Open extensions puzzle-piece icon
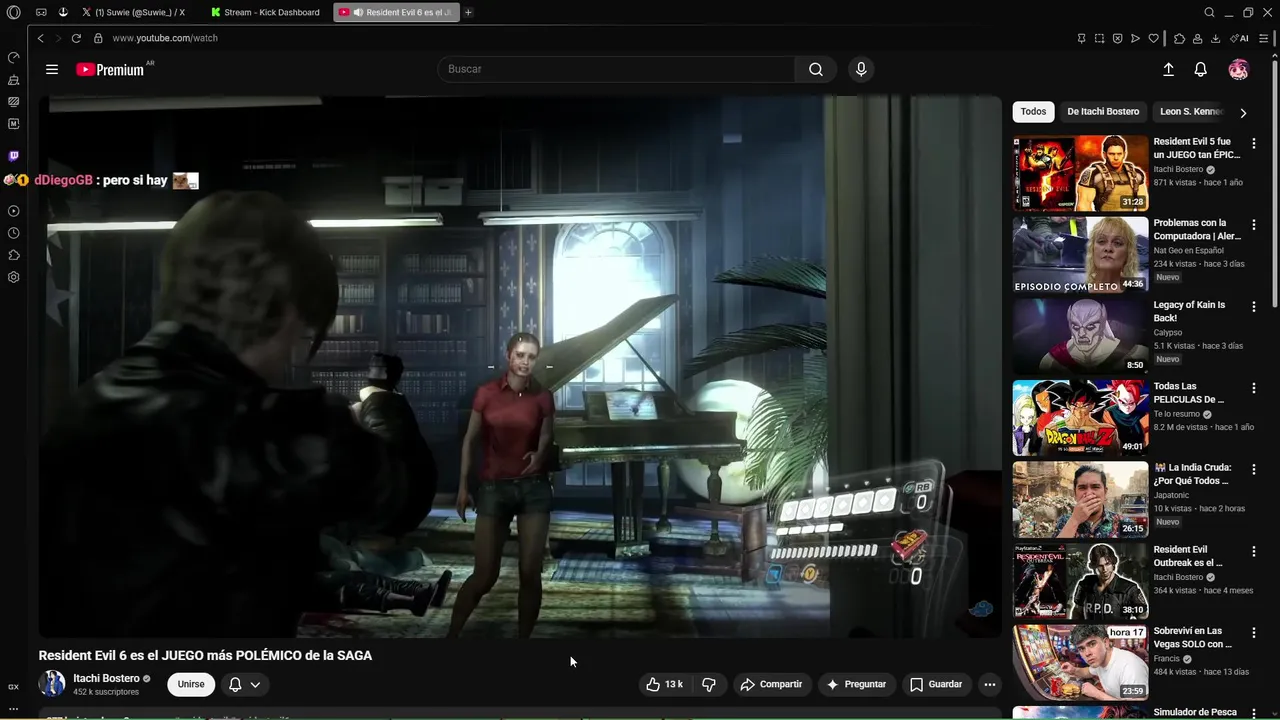Viewport: 1280px width, 720px height. click(x=1179, y=38)
